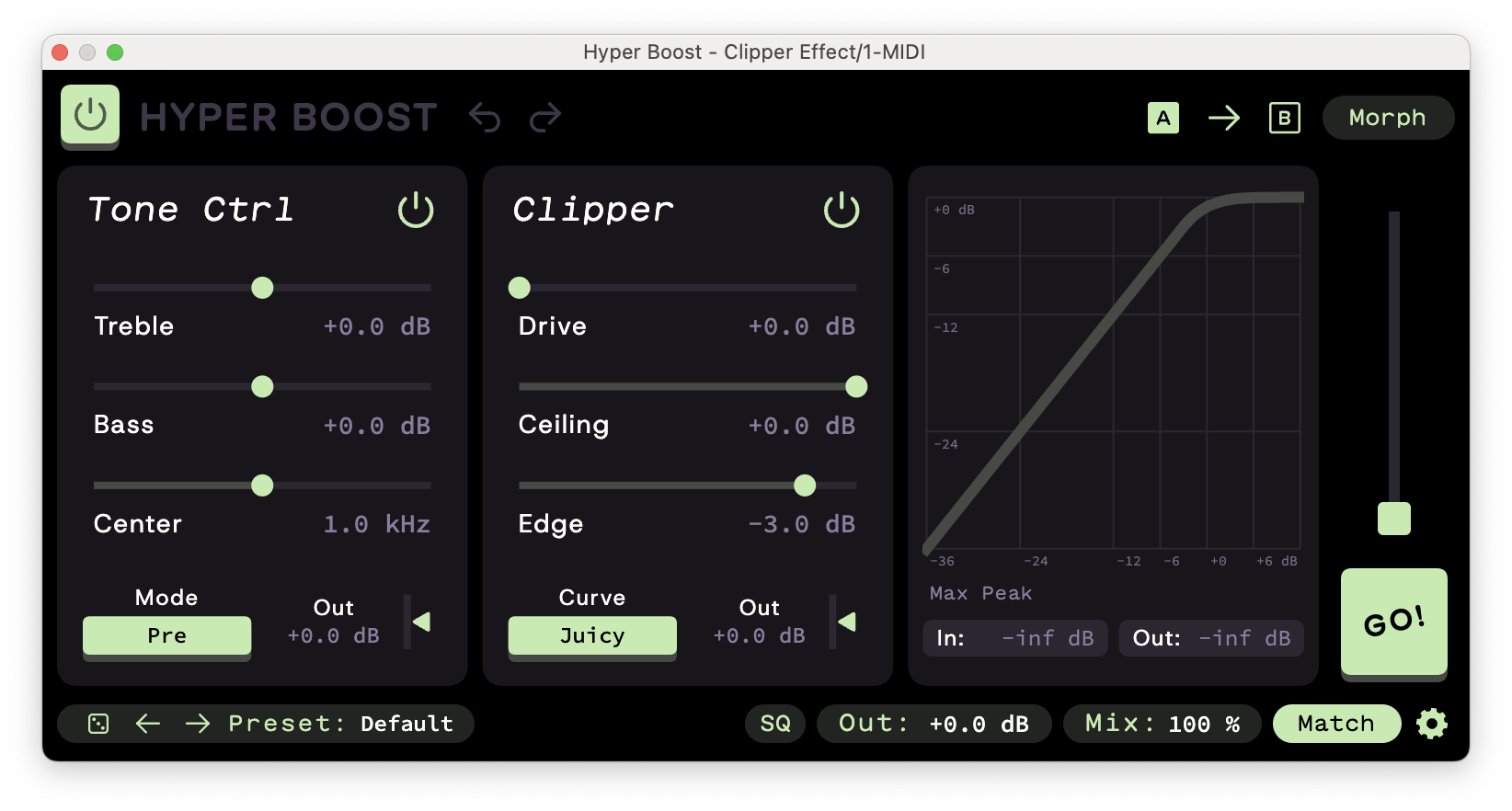Viewport: 1512px width, 811px height.
Task: Toggle main Hyper Boost power button
Action: [x=90, y=115]
